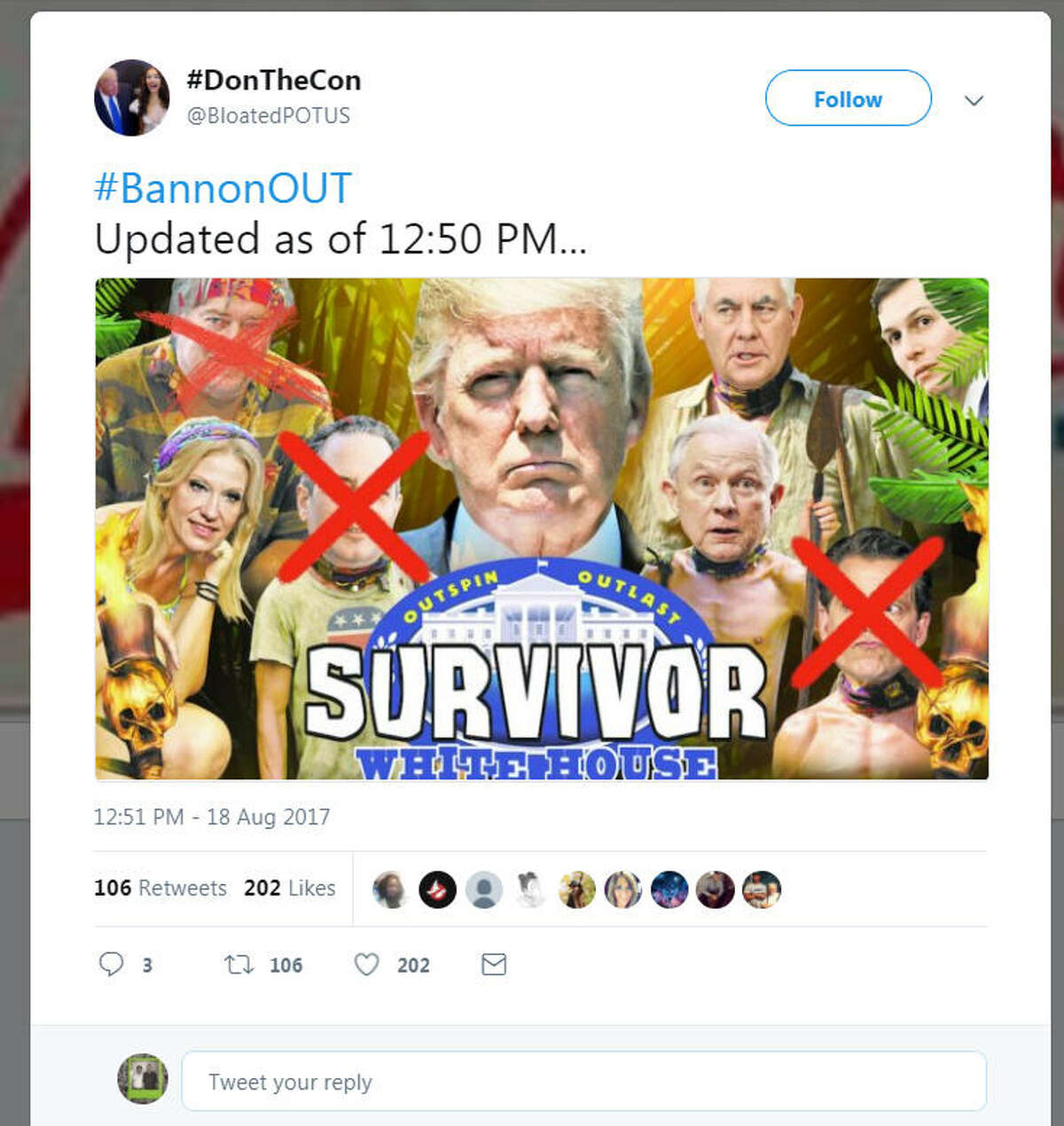Viewport: 1064px width, 1126px height.
Task: Click the Tweet your reply field
Action: (583, 1082)
